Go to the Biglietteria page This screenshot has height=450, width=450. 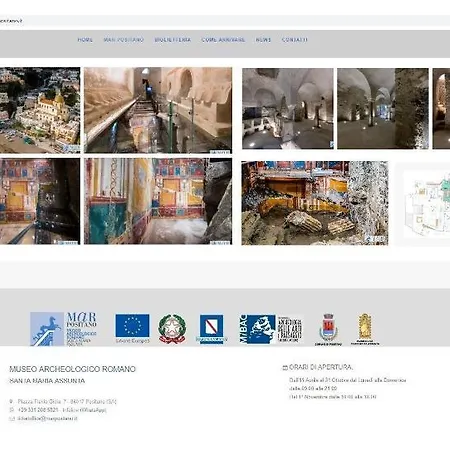pyautogui.click(x=172, y=40)
